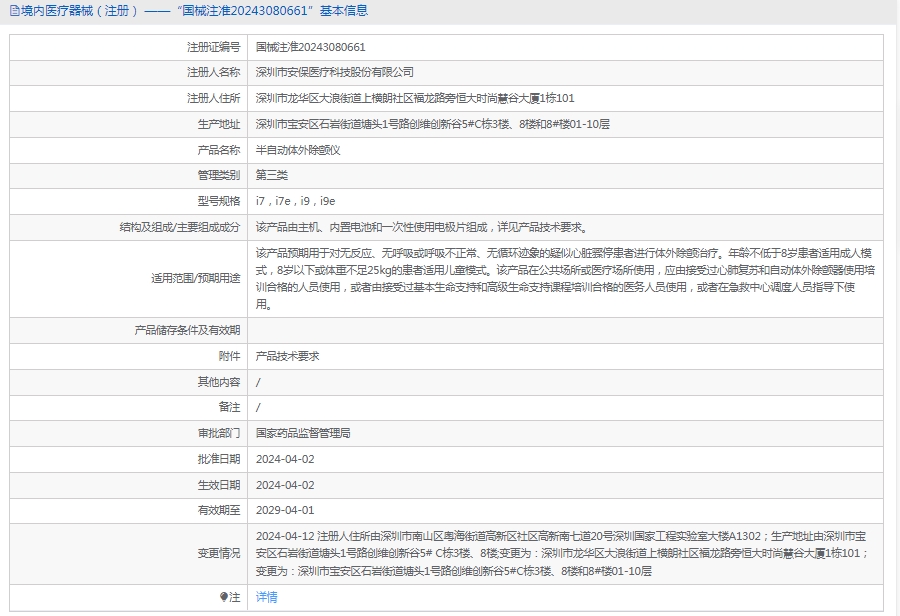The image size is (900, 616).
Task: Click the 结构及组成 description text
Action: [421, 228]
